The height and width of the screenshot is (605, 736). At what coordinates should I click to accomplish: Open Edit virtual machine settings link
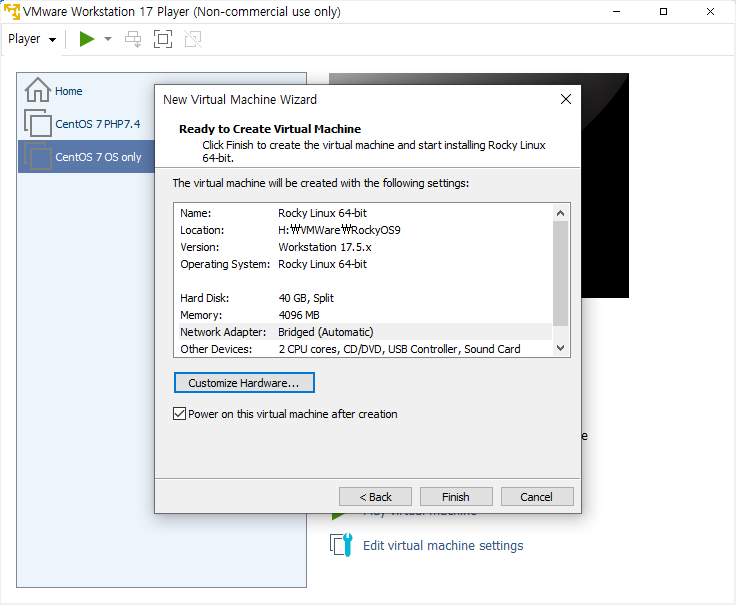pos(443,545)
